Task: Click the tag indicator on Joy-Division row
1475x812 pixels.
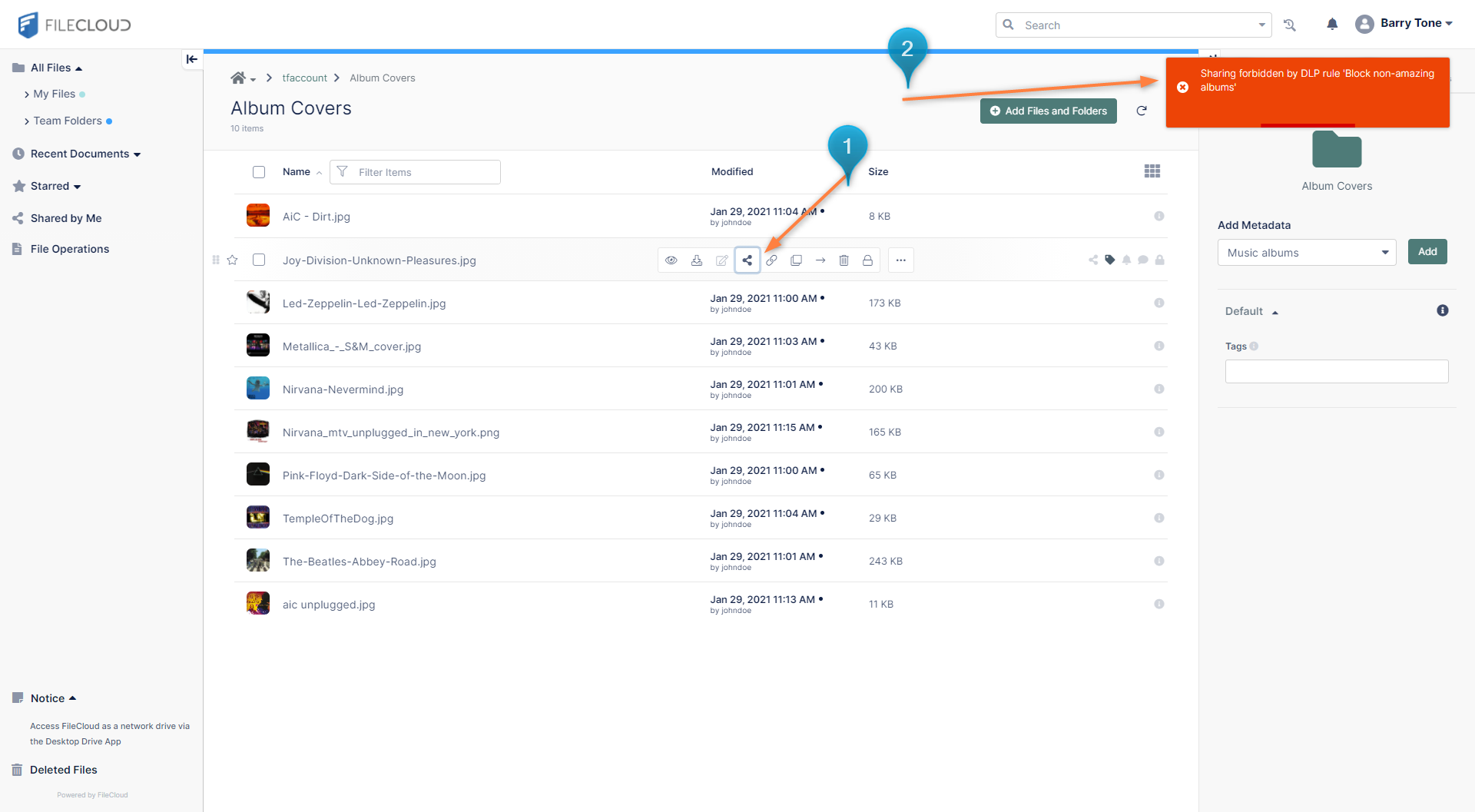Action: [1110, 260]
